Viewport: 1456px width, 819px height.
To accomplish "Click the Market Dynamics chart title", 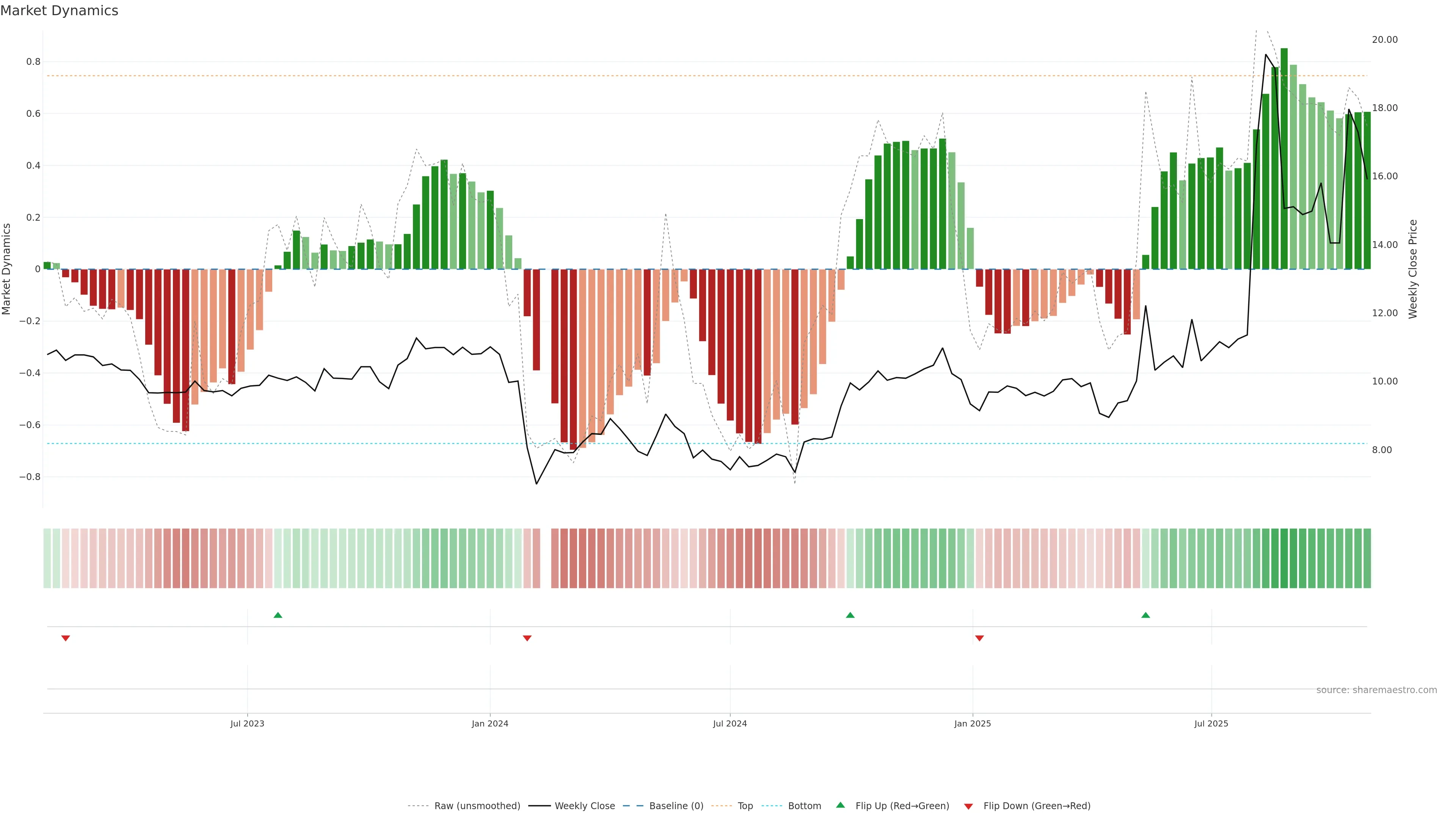I will (x=60, y=11).
